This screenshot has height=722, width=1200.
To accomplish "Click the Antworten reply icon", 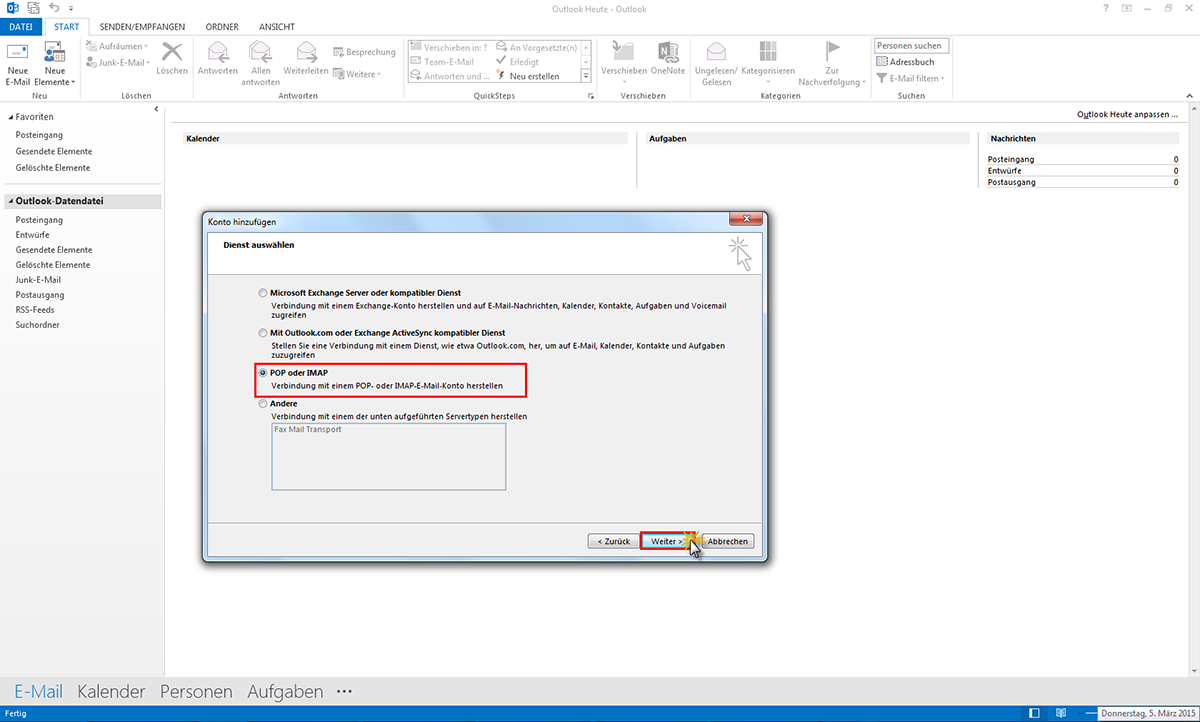I will pos(217,52).
